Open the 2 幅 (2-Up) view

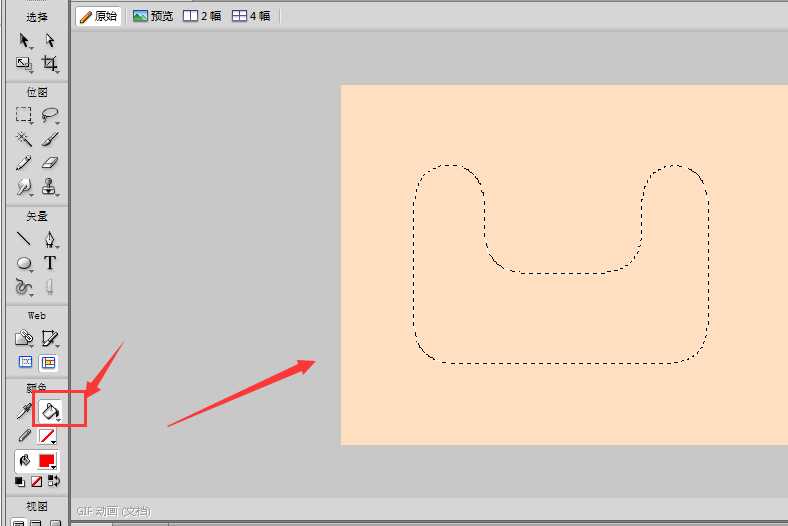click(x=202, y=16)
